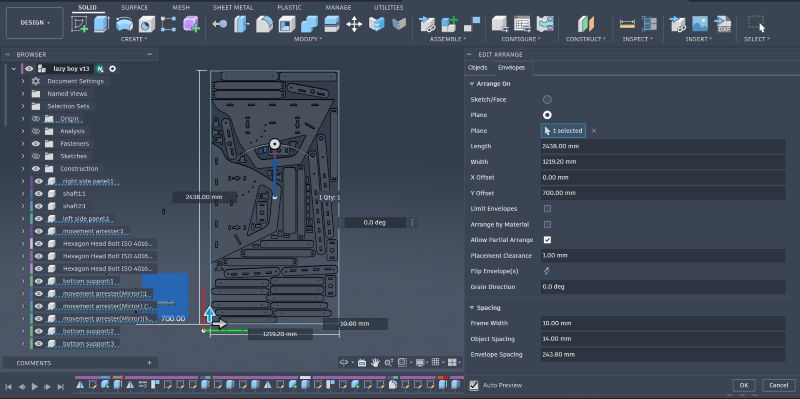This screenshot has height=399, width=800.
Task: Select the Rectangular Pattern tool icon
Action: coord(168,23)
